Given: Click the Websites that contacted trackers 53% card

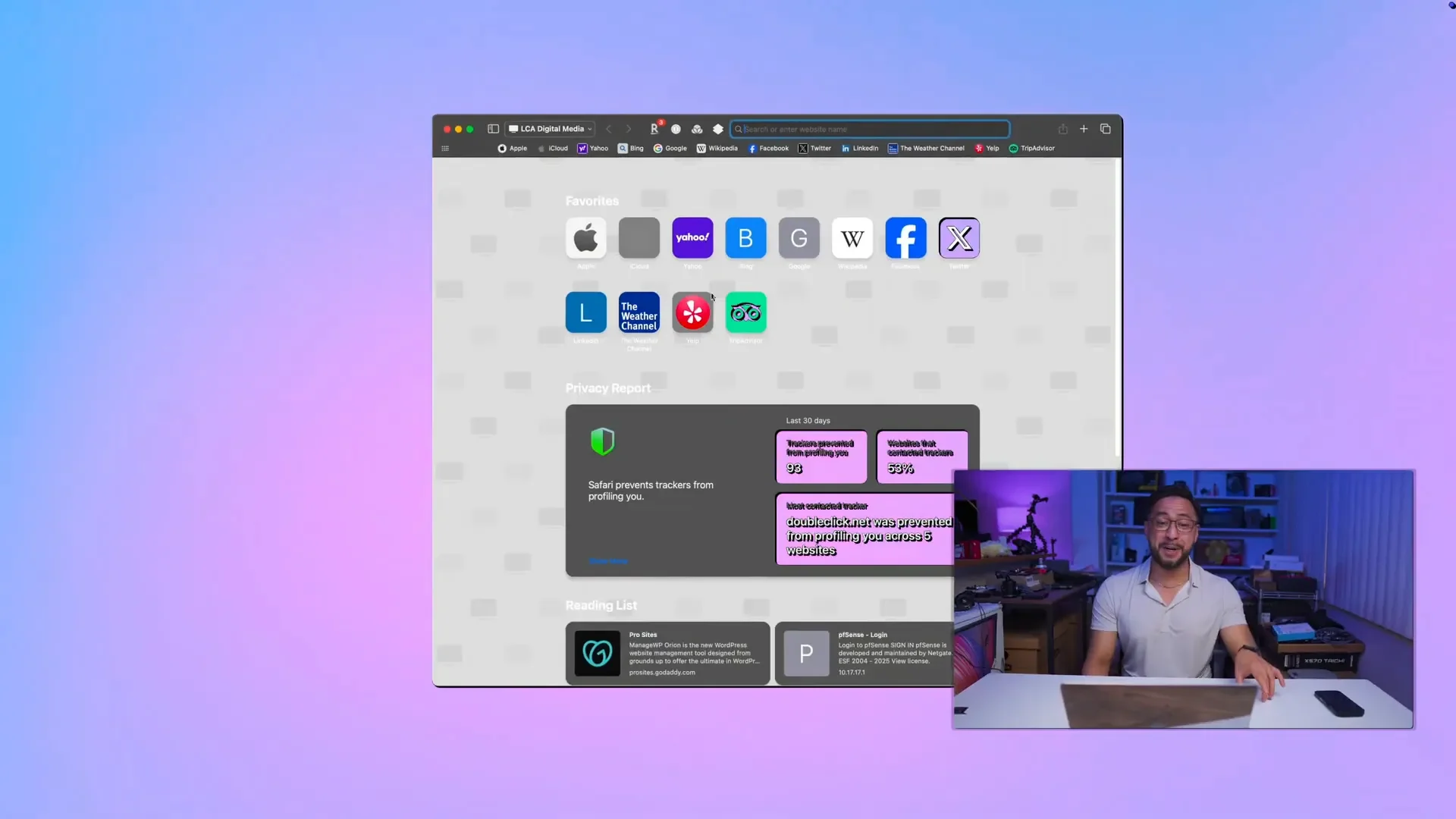Looking at the screenshot, I should click(x=922, y=457).
